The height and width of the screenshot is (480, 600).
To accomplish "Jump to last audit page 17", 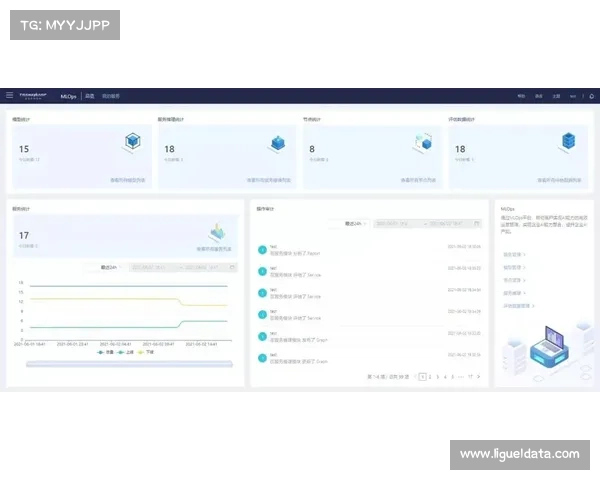I will pyautogui.click(x=470, y=377).
